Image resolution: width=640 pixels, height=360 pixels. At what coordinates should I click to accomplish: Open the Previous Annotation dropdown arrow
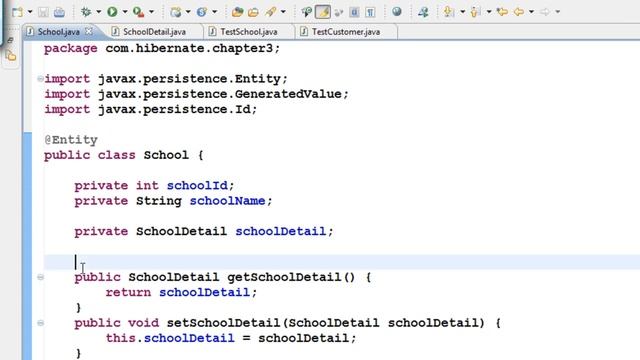pyautogui.click(x=489, y=12)
